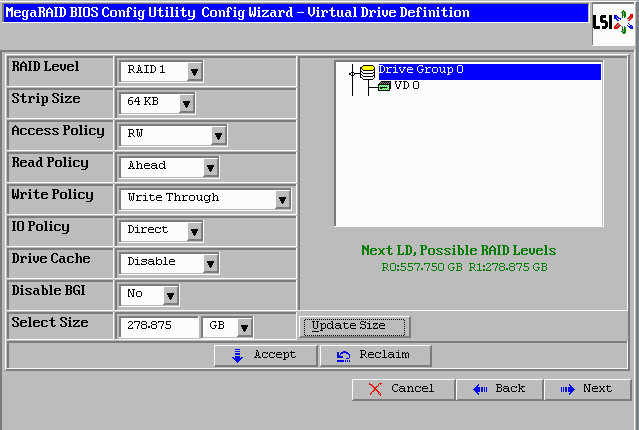The height and width of the screenshot is (430, 639).
Task: Open the Disable BGI dropdown
Action: pos(170,295)
